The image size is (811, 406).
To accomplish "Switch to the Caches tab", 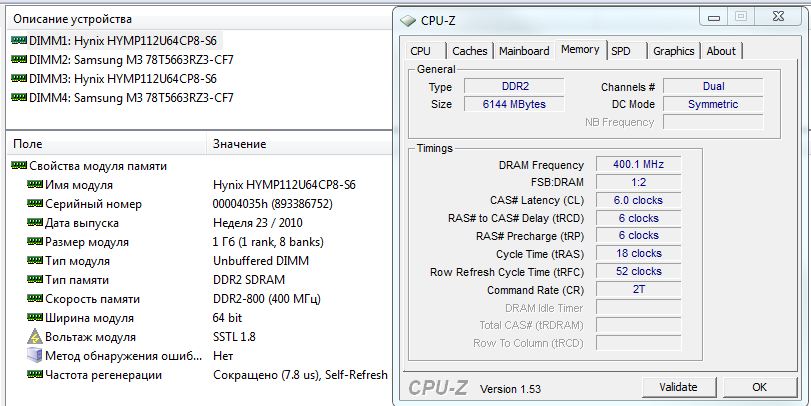I will point(470,51).
